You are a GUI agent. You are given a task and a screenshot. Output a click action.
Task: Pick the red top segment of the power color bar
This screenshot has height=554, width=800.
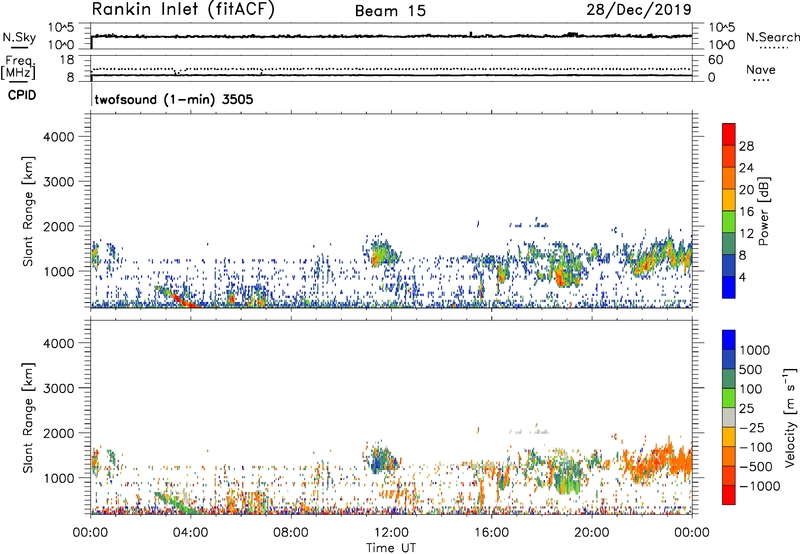pos(729,135)
